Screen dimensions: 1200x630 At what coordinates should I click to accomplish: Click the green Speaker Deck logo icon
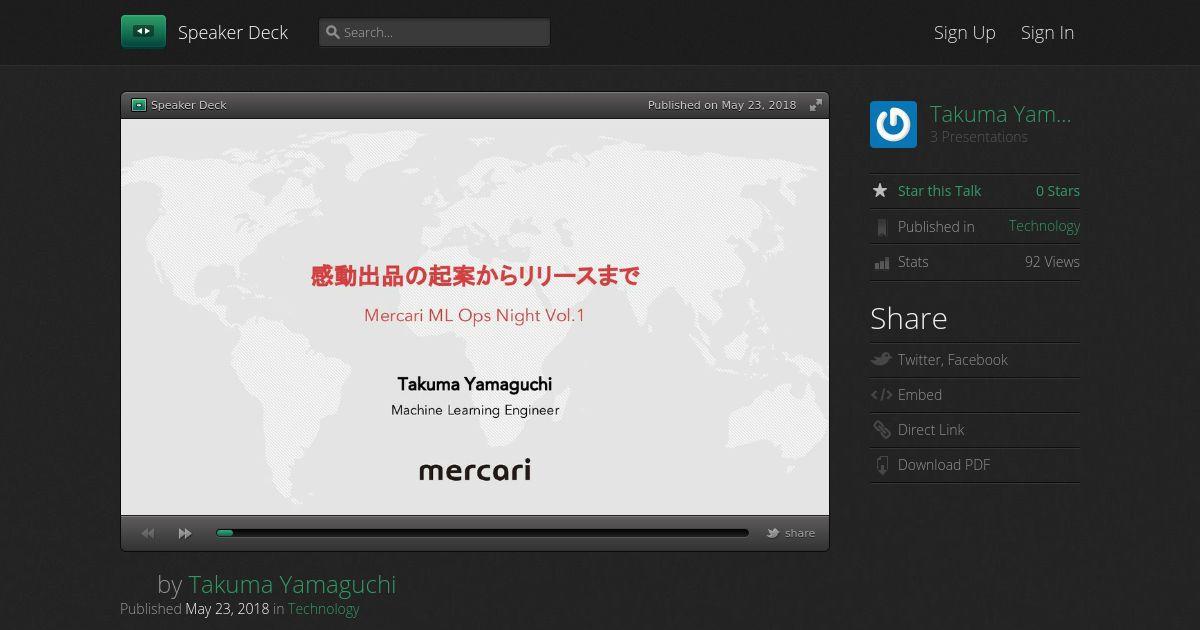tap(143, 32)
